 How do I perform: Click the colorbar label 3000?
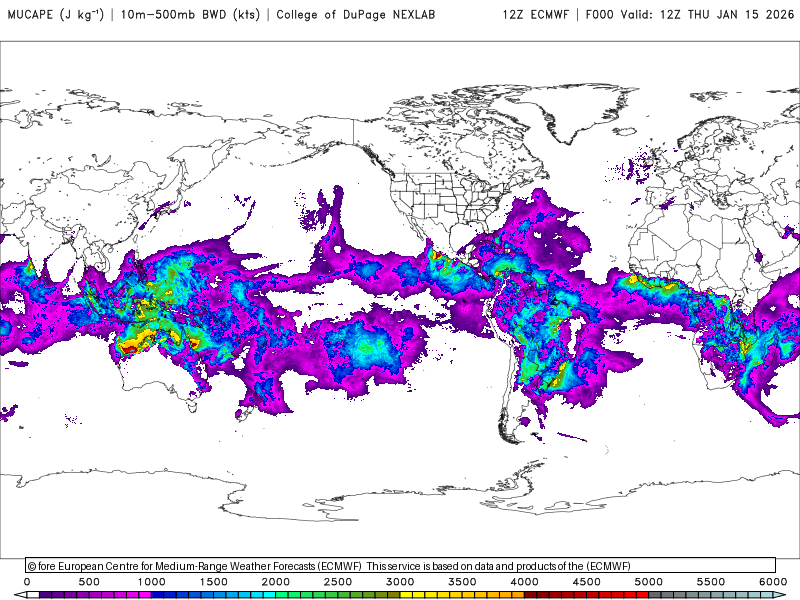pos(400,582)
